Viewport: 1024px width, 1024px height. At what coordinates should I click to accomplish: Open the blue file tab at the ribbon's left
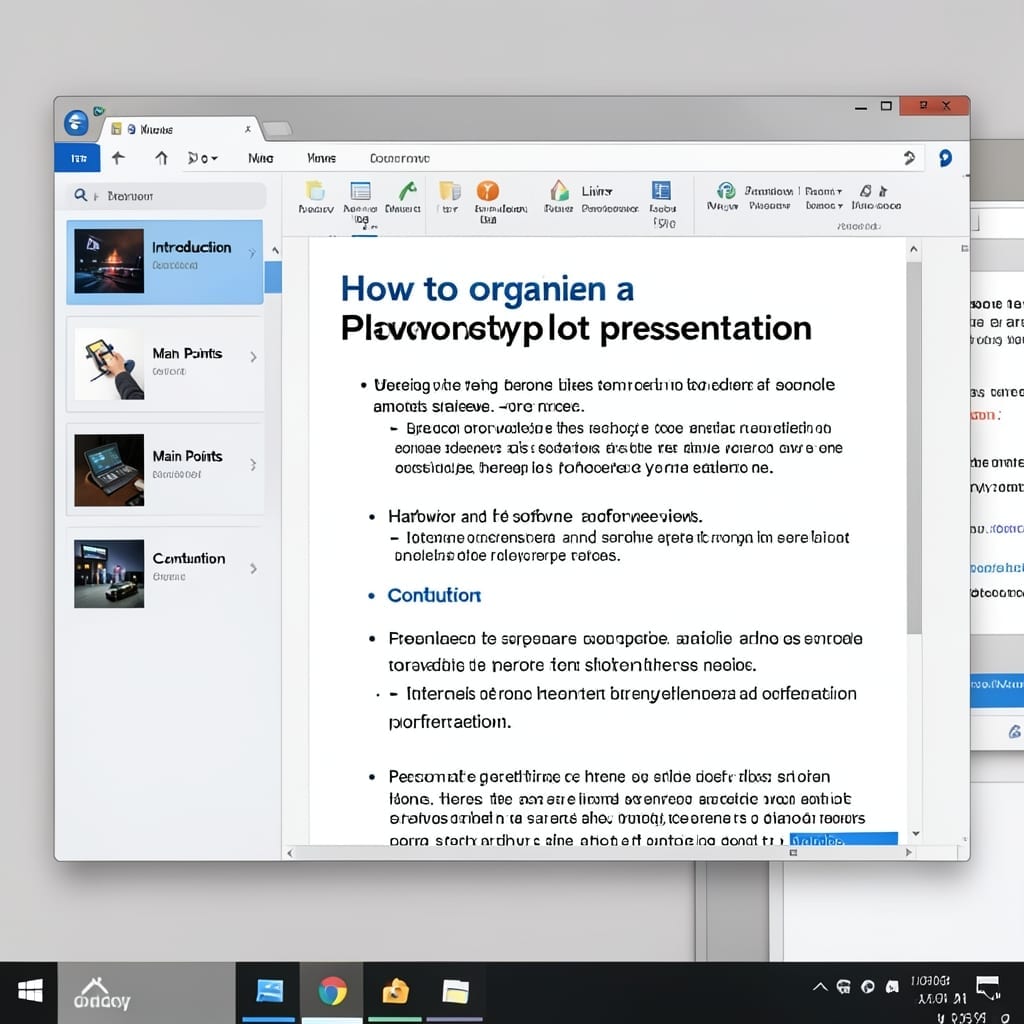[x=77, y=158]
